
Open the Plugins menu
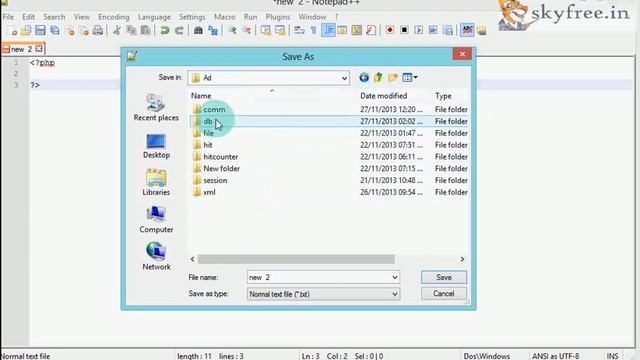pyautogui.click(x=278, y=17)
